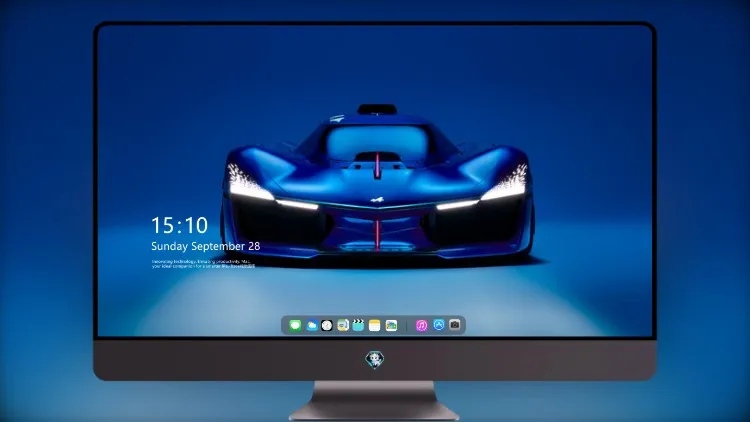Screen dimensions: 750x422
Task: Open the Clock app in the dock
Action: click(x=327, y=325)
